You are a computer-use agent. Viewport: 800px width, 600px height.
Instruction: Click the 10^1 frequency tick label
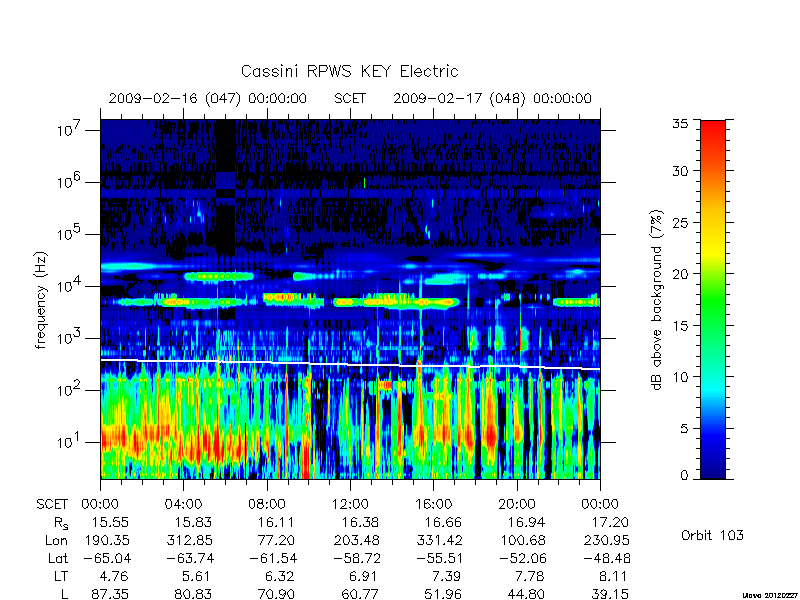click(68, 440)
